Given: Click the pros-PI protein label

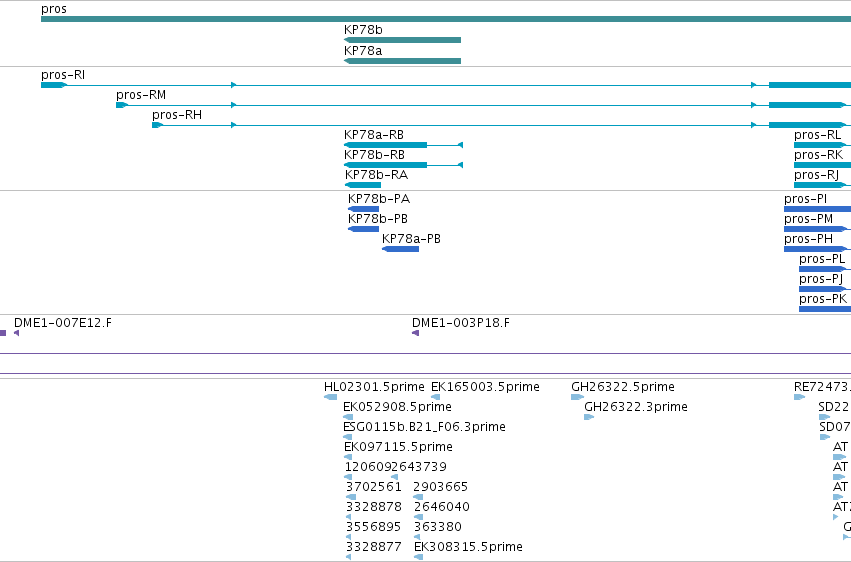Looking at the screenshot, I should (x=805, y=199).
